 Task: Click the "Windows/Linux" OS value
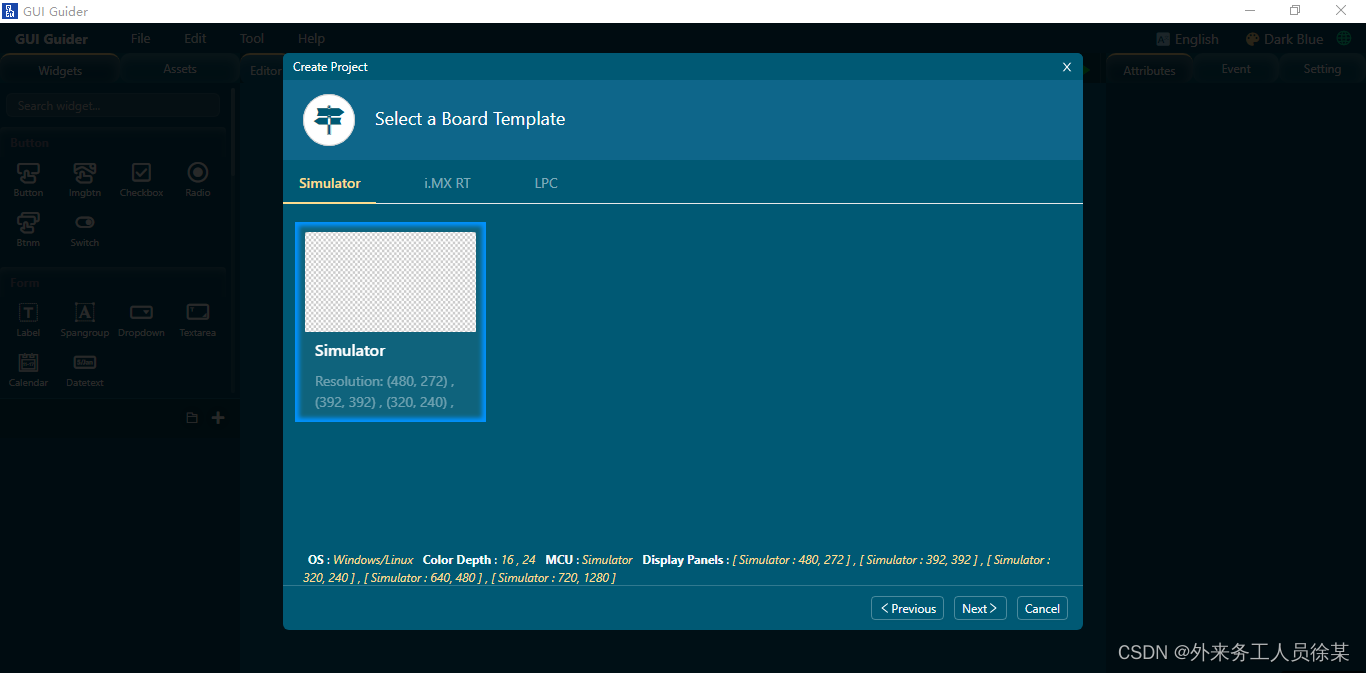[x=373, y=560]
